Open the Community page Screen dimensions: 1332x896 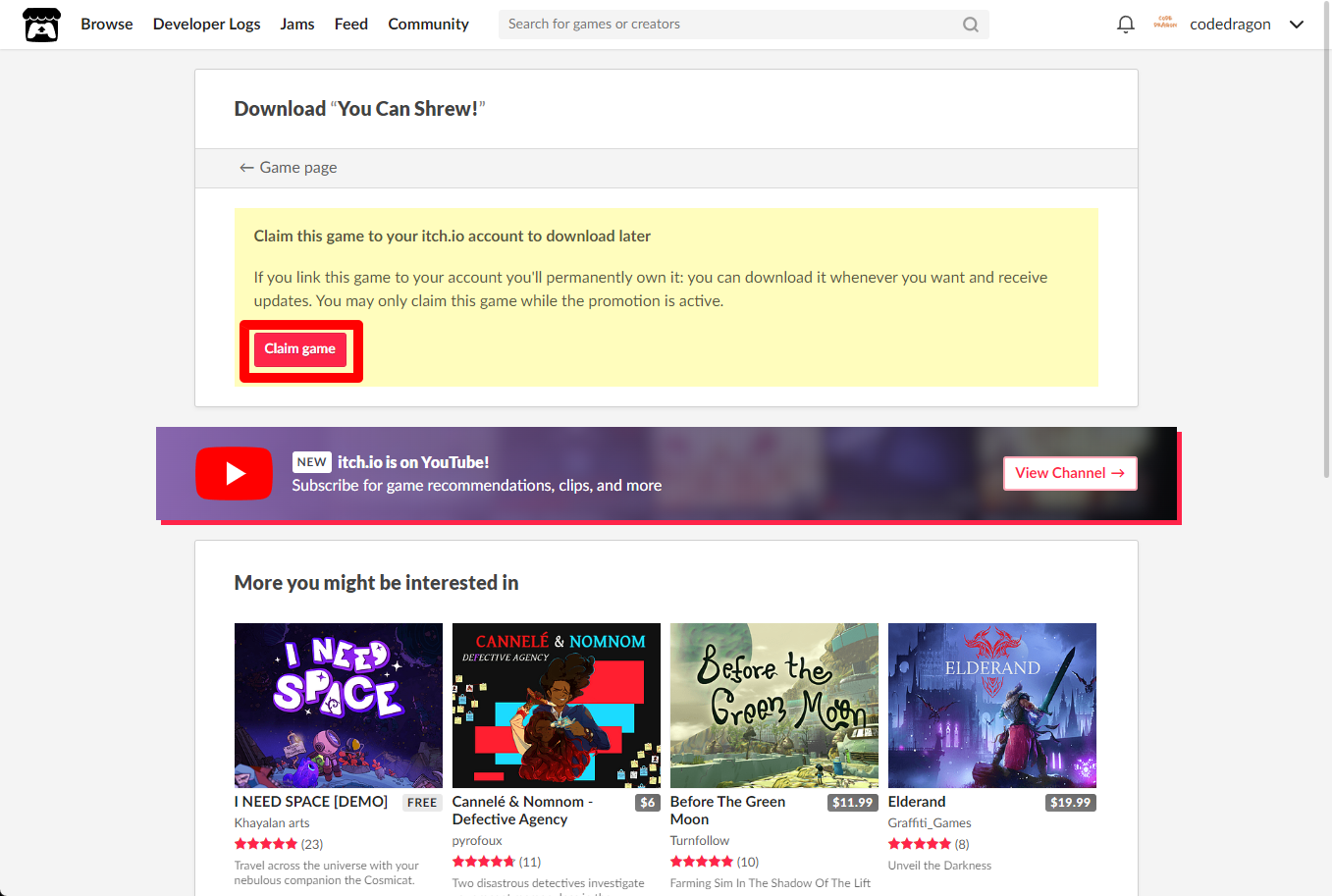(428, 25)
